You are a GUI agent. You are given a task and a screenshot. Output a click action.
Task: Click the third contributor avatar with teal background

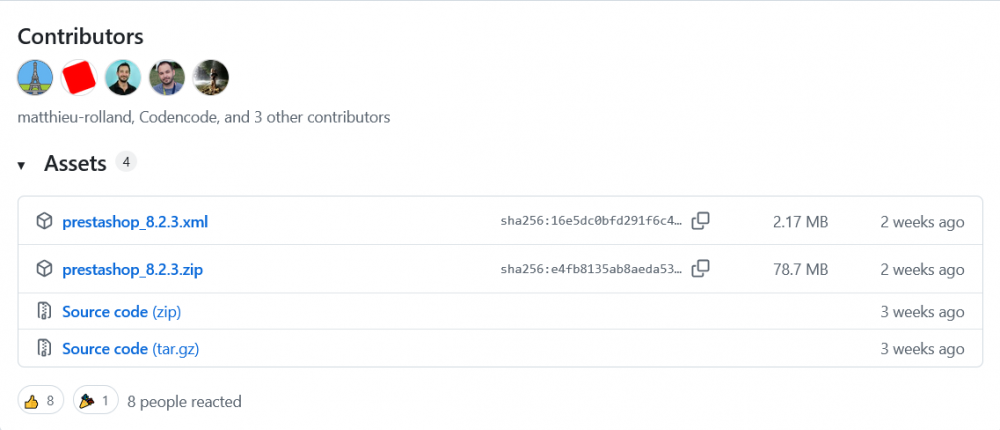point(123,77)
